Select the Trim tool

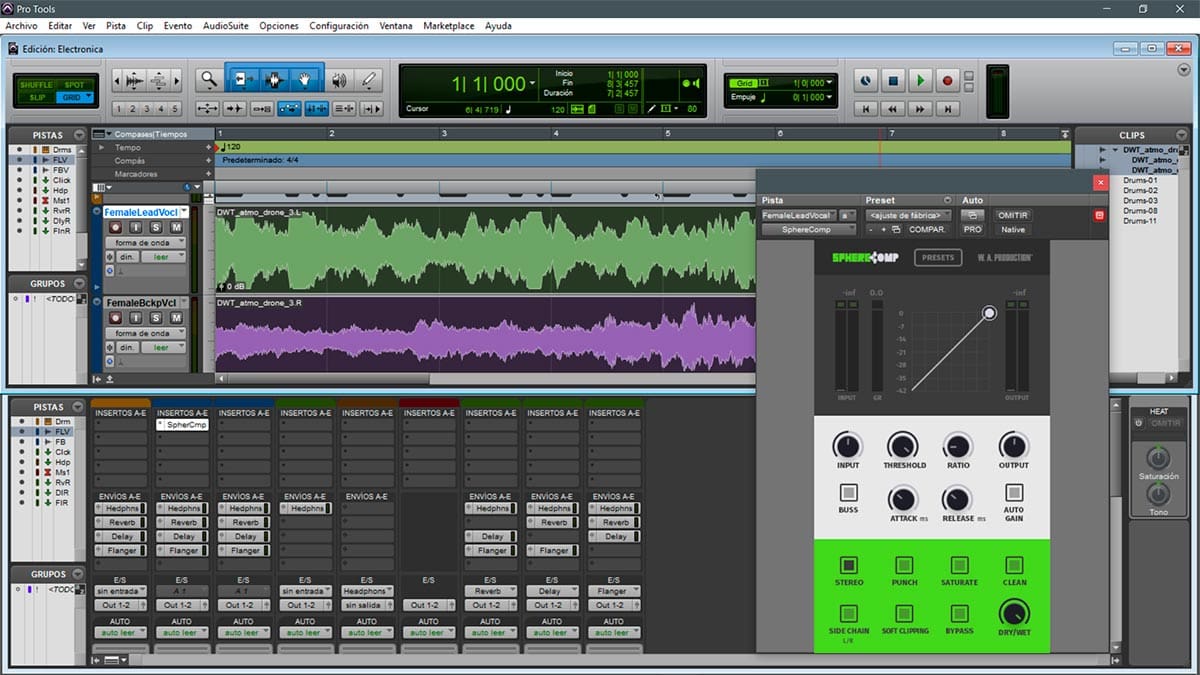click(x=244, y=80)
